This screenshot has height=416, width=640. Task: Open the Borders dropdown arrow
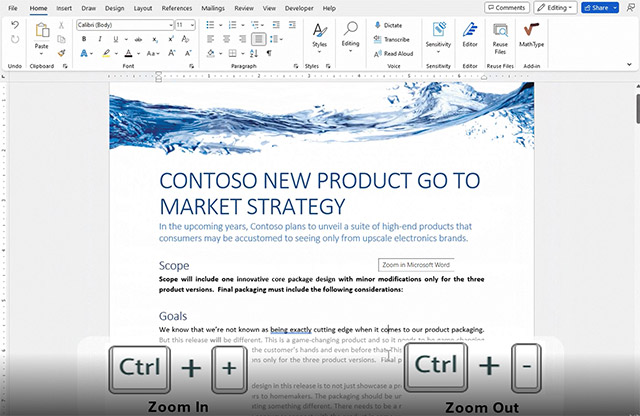pos(243,53)
